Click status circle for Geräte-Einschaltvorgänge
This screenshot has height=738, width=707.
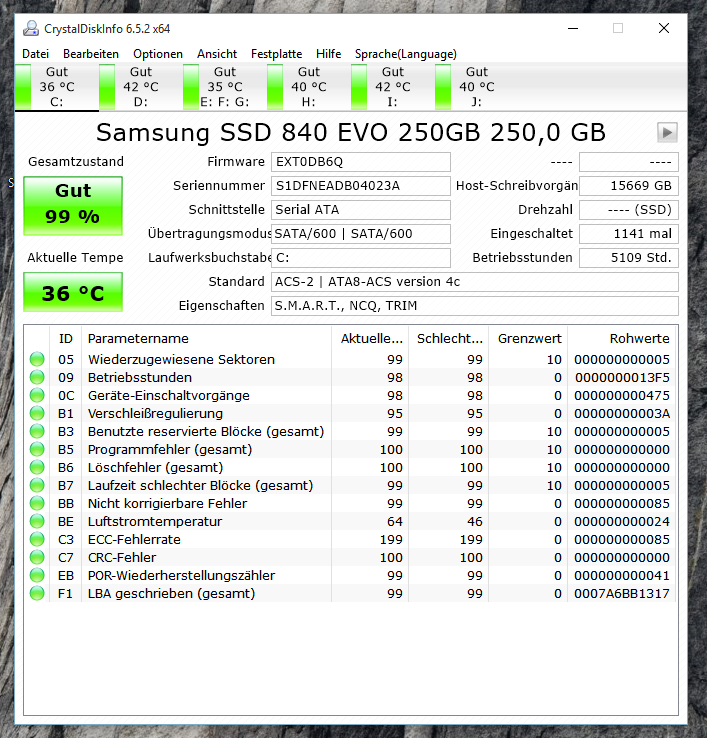(37, 395)
